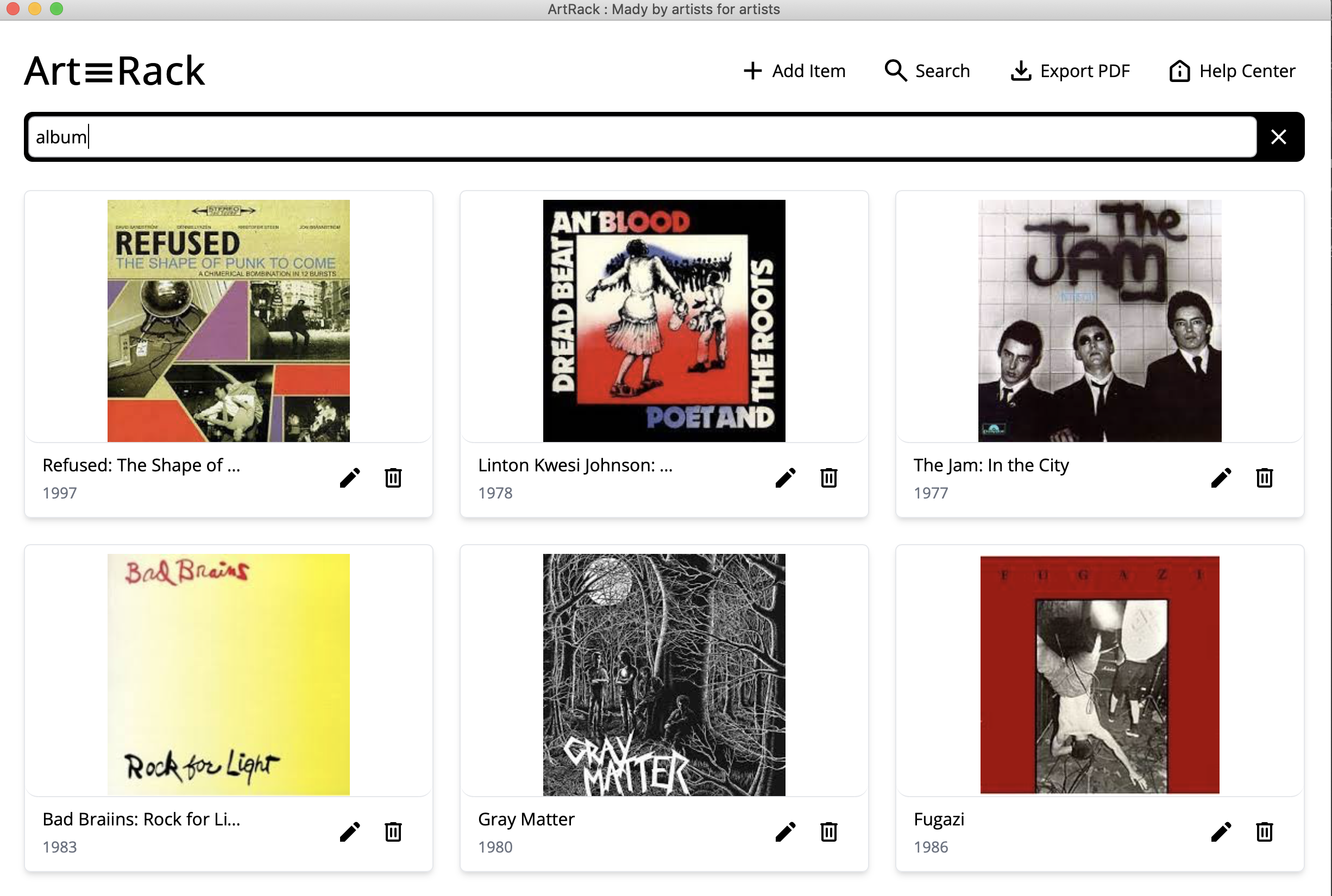Click the year '1997' under Refused
Screen dimensions: 1332x896
tap(59, 493)
